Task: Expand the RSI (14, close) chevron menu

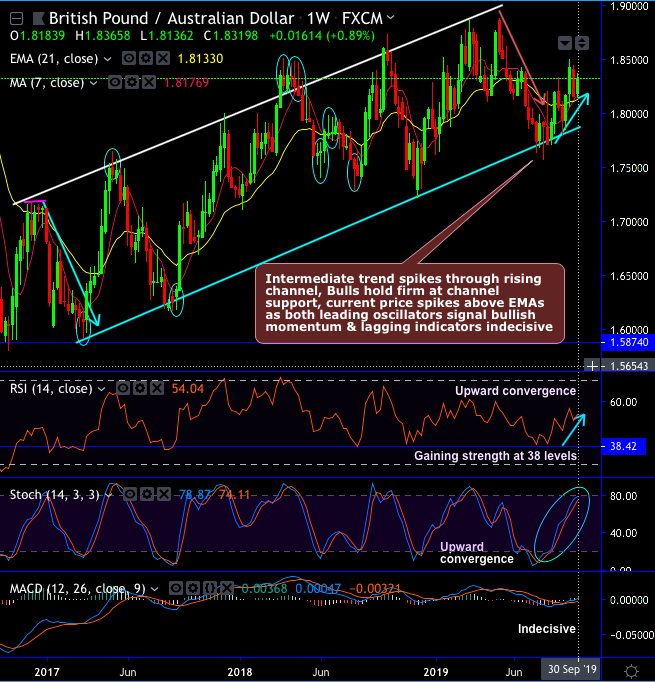Action: pyautogui.click(x=101, y=389)
